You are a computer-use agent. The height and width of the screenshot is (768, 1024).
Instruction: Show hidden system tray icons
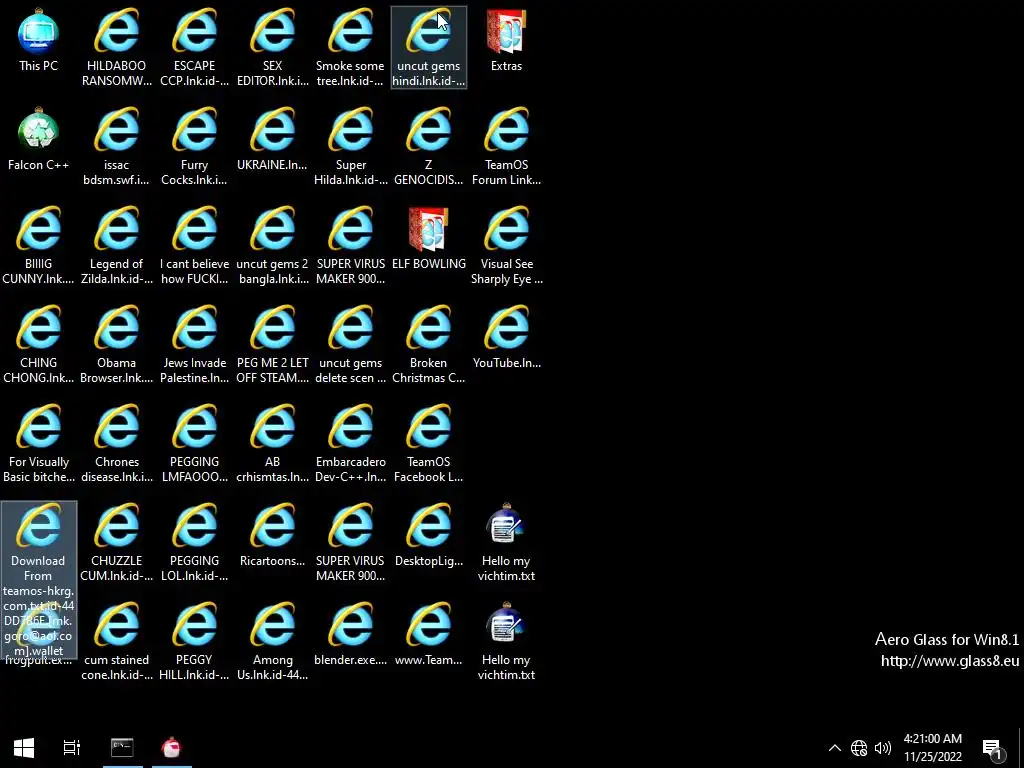(x=835, y=748)
